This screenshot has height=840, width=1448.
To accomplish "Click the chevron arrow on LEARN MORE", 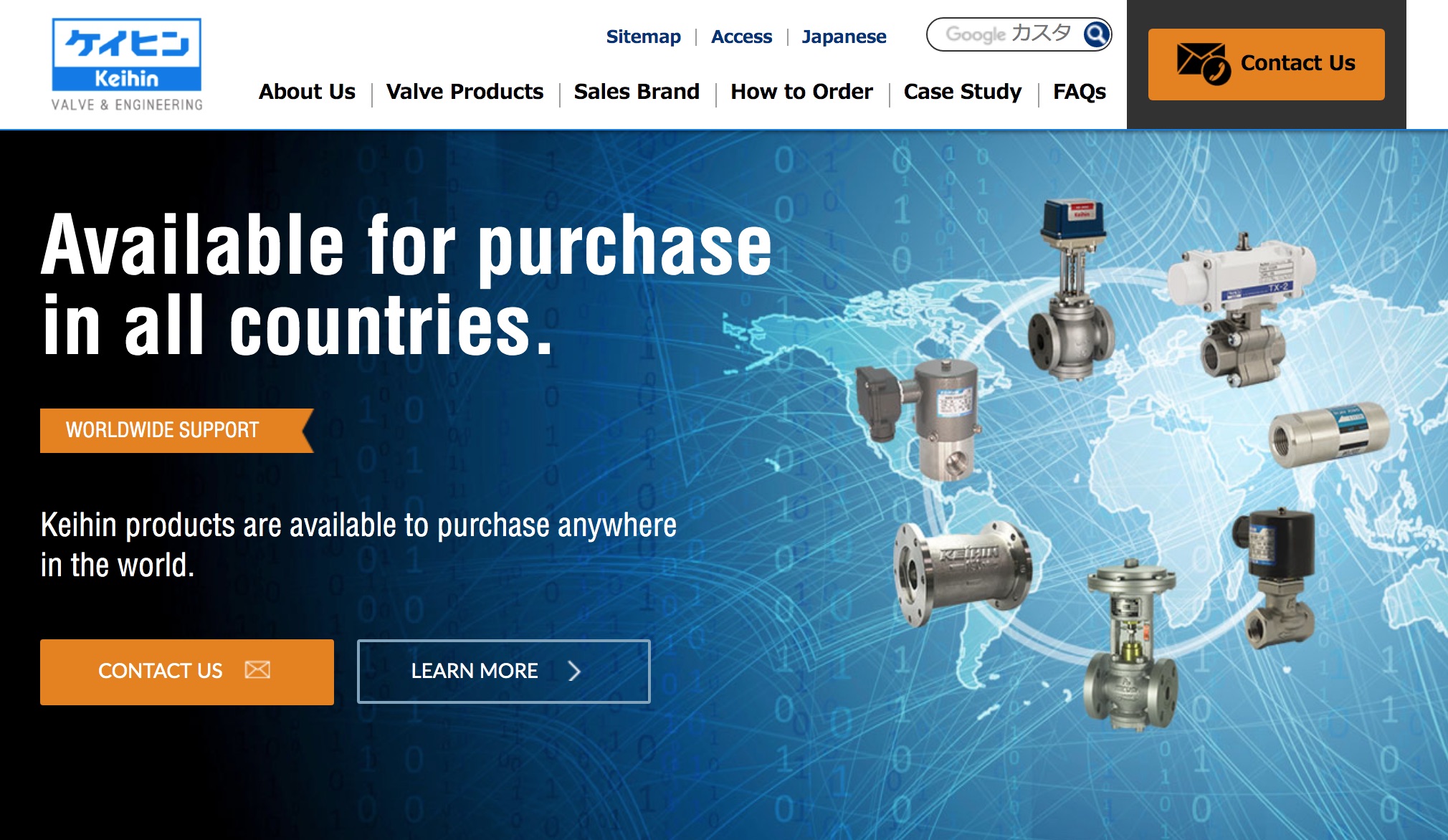I will [573, 671].
